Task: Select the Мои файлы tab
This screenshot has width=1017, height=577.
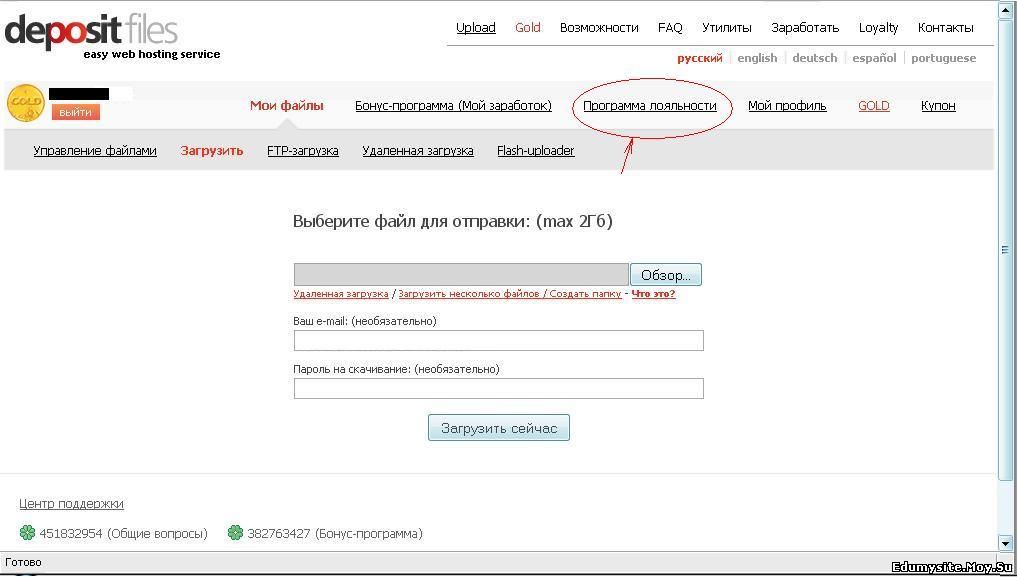Action: 287,106
